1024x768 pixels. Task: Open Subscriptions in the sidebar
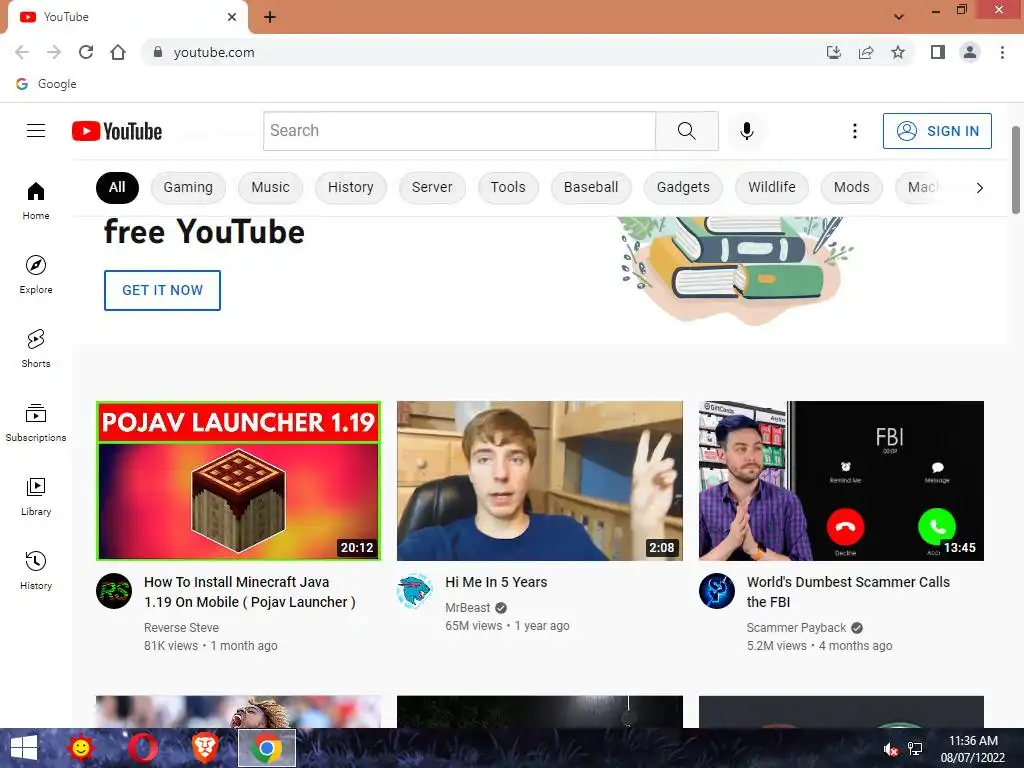(x=36, y=423)
